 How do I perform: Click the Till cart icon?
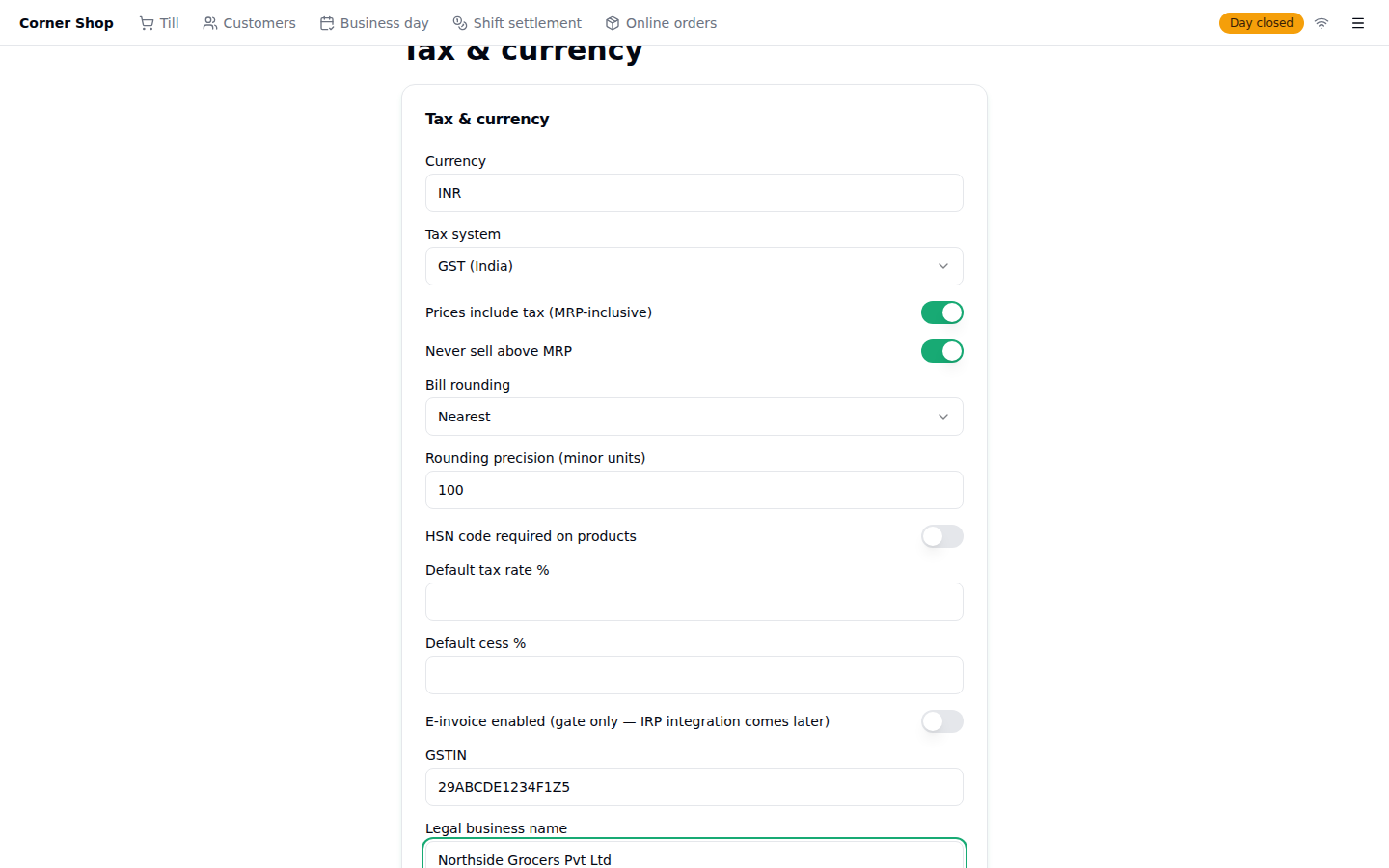pyautogui.click(x=147, y=23)
